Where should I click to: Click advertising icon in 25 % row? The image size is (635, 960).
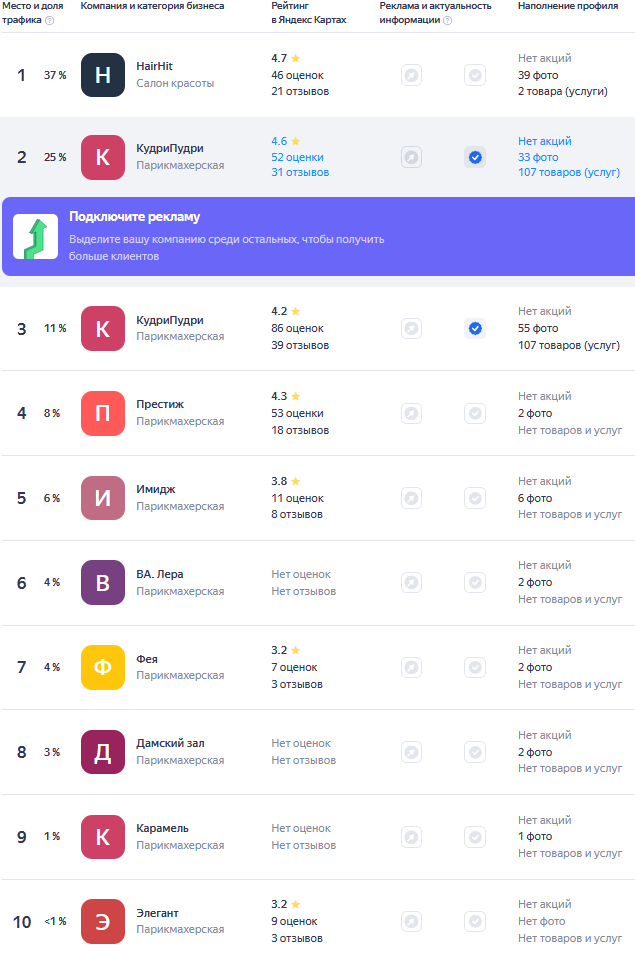(x=411, y=157)
